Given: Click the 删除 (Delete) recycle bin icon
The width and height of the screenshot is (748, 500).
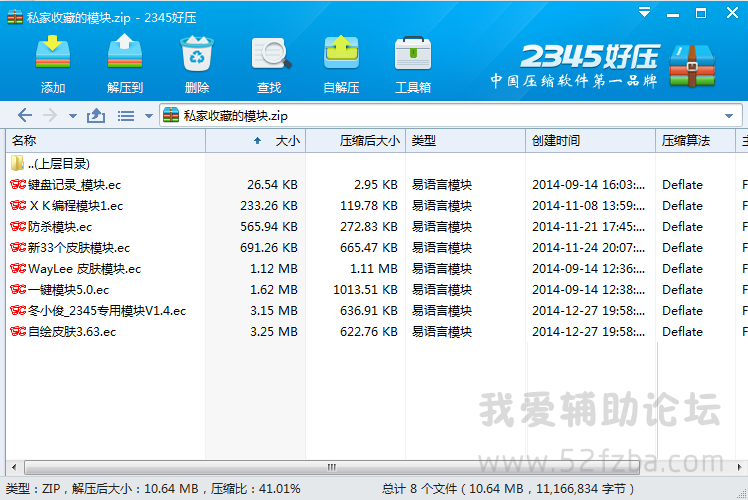Looking at the screenshot, I should pos(197,52).
